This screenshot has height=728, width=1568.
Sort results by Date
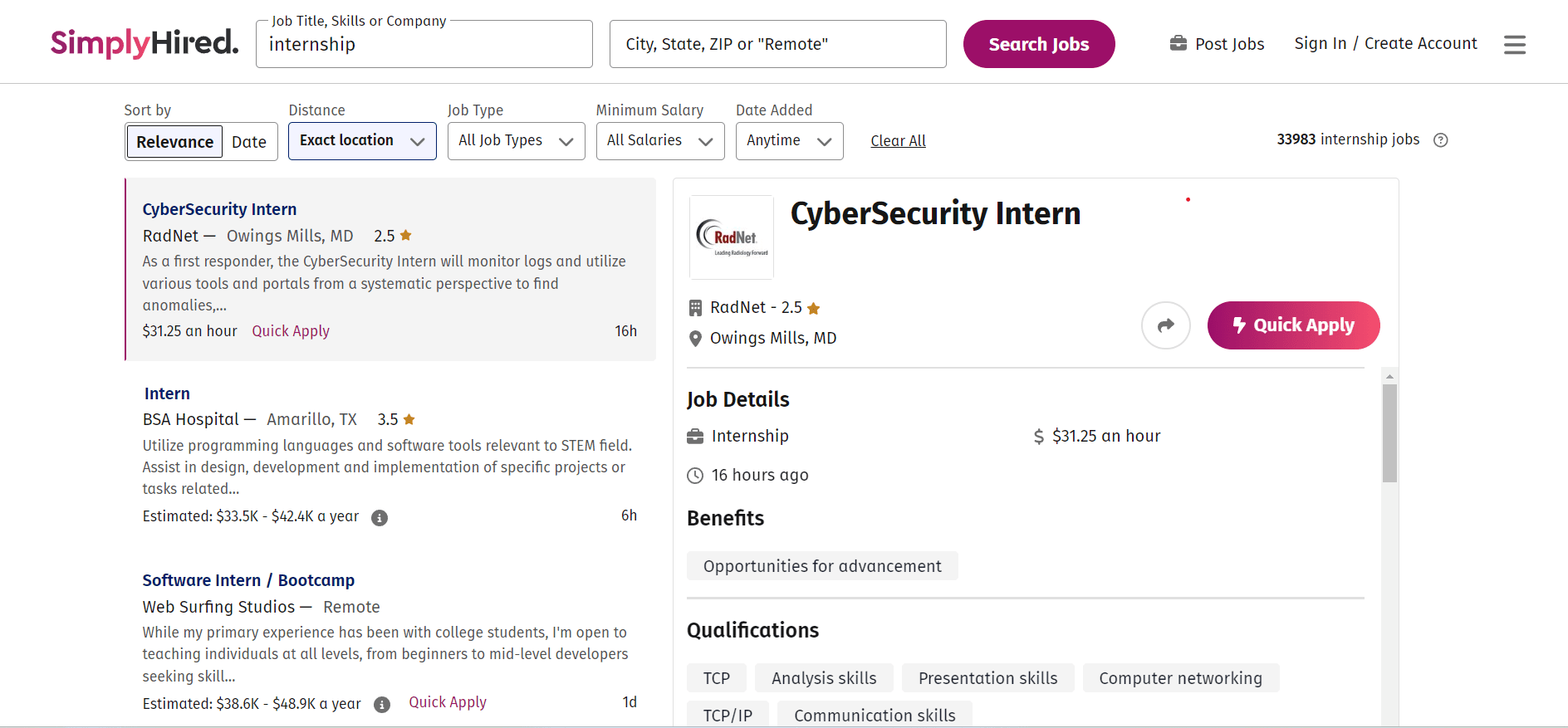coord(249,142)
